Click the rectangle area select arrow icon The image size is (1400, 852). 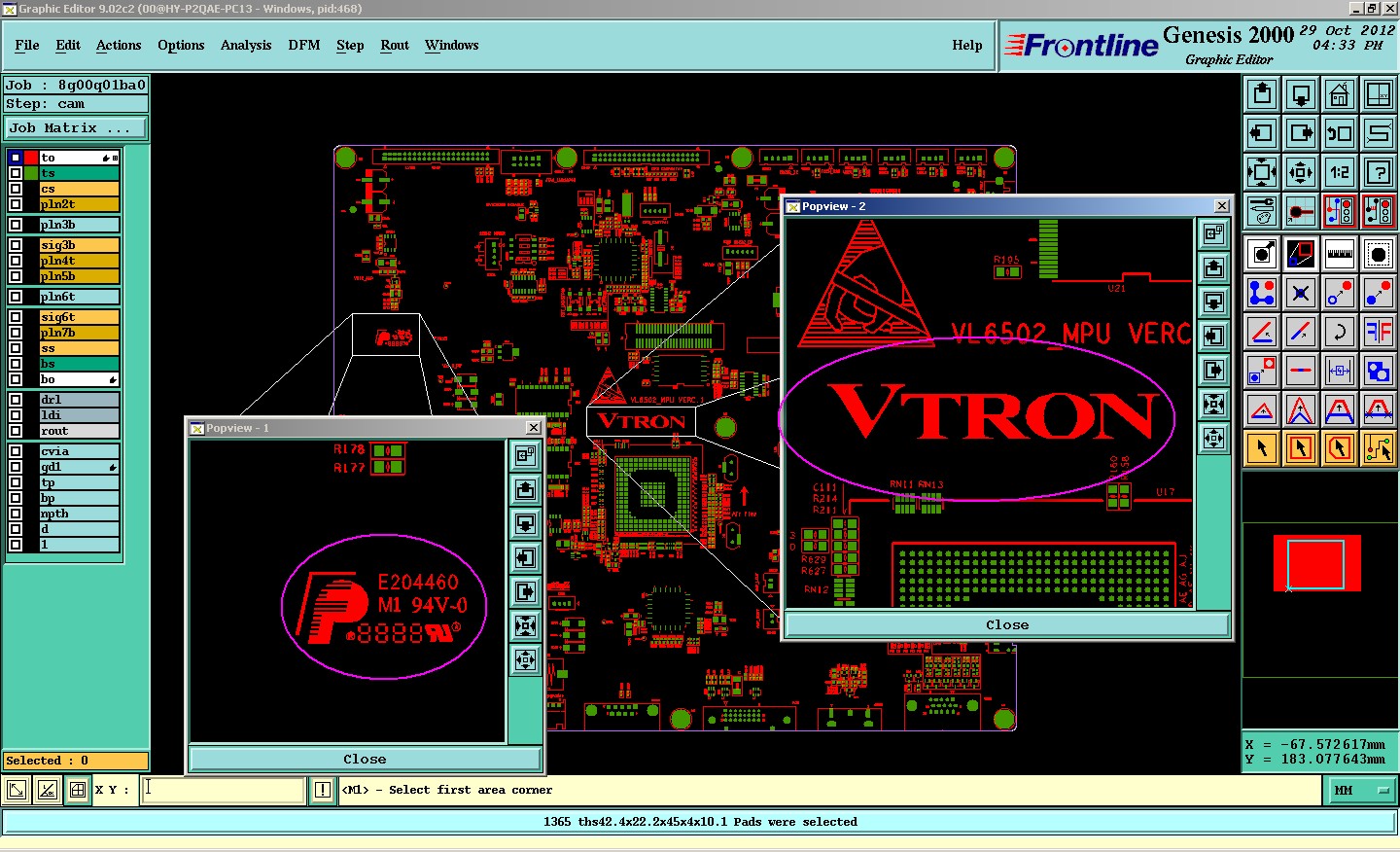tap(1301, 448)
